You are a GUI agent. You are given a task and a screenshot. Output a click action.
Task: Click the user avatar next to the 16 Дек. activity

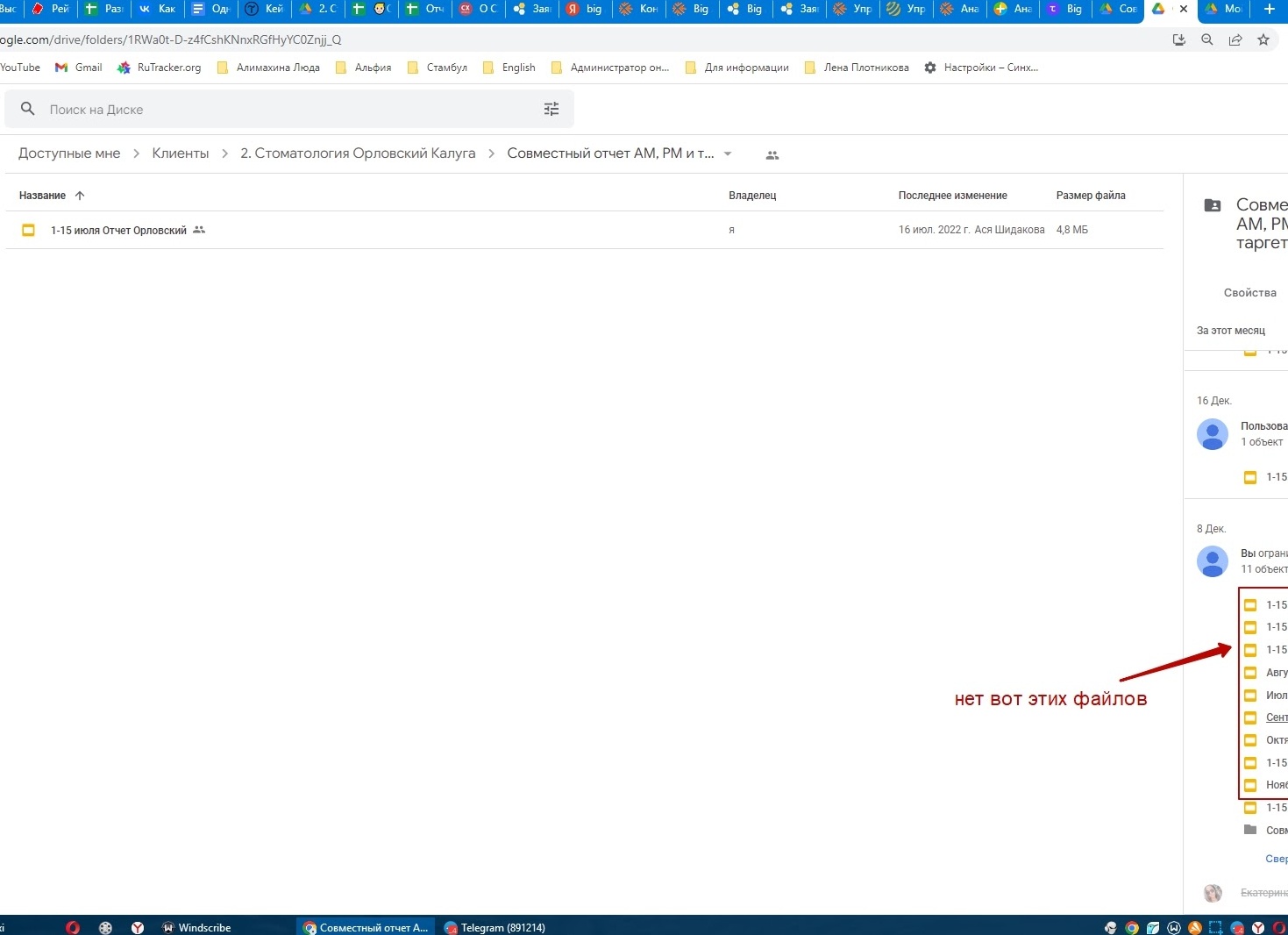1213,434
